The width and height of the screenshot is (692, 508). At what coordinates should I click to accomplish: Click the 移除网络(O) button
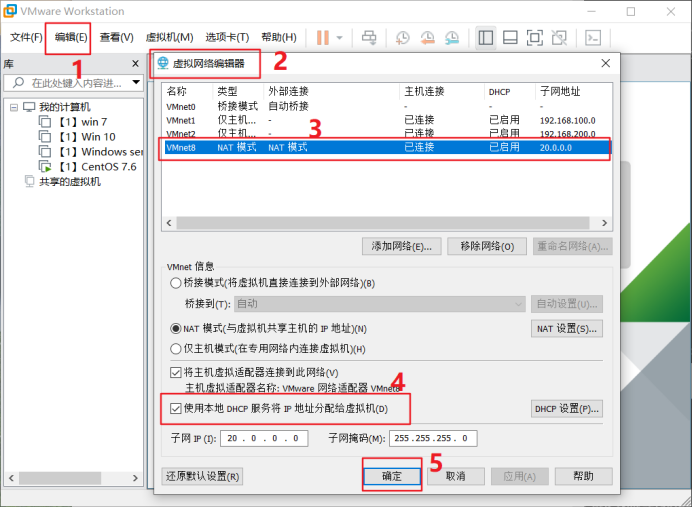coord(487,246)
